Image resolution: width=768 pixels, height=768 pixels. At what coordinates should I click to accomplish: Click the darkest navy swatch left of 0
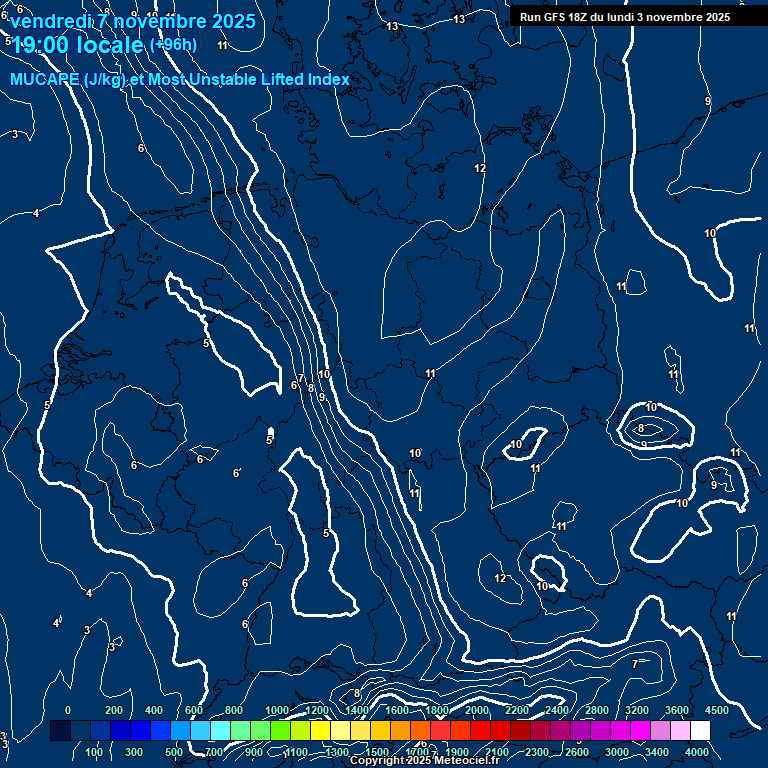point(60,730)
